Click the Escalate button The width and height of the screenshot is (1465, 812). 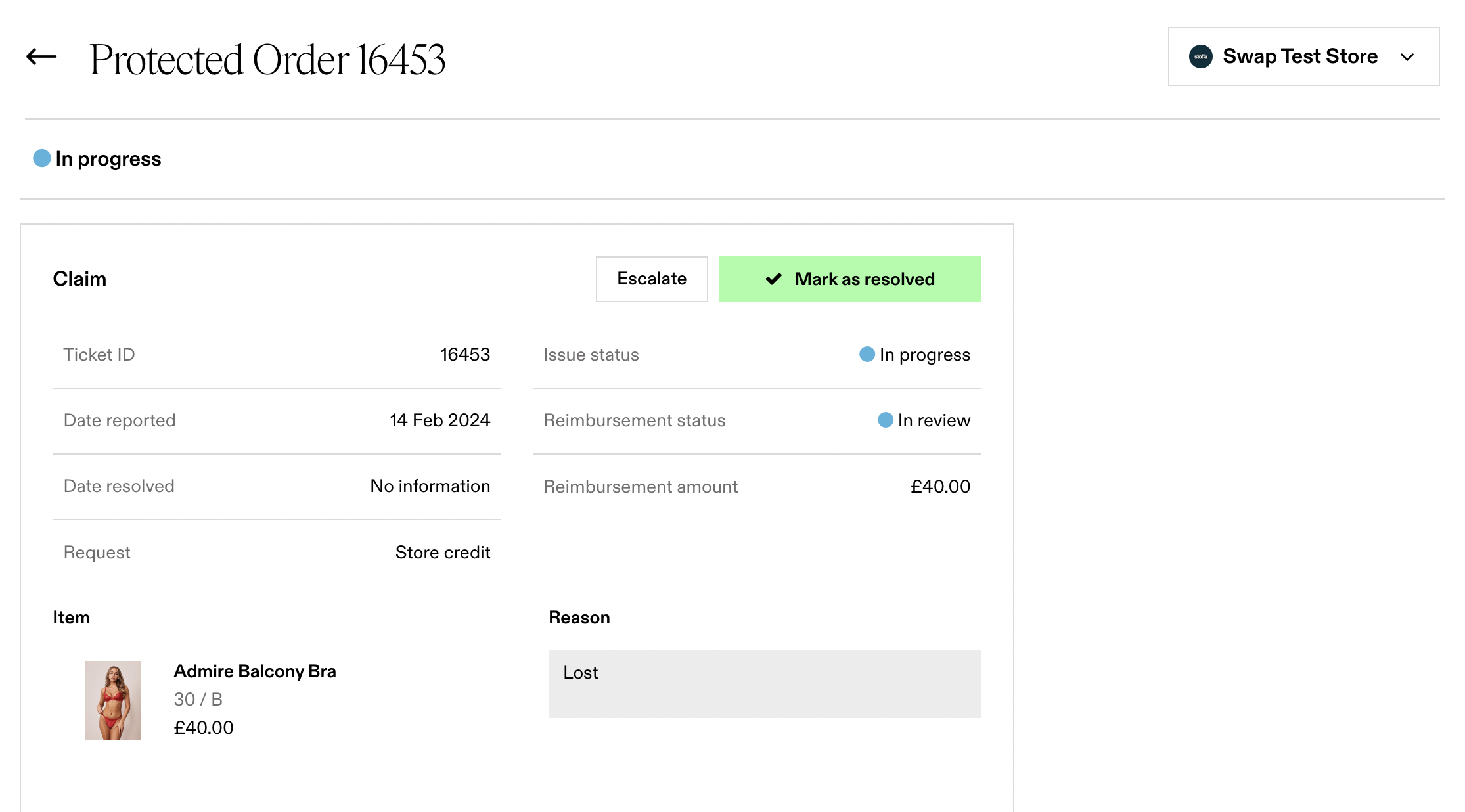point(652,278)
